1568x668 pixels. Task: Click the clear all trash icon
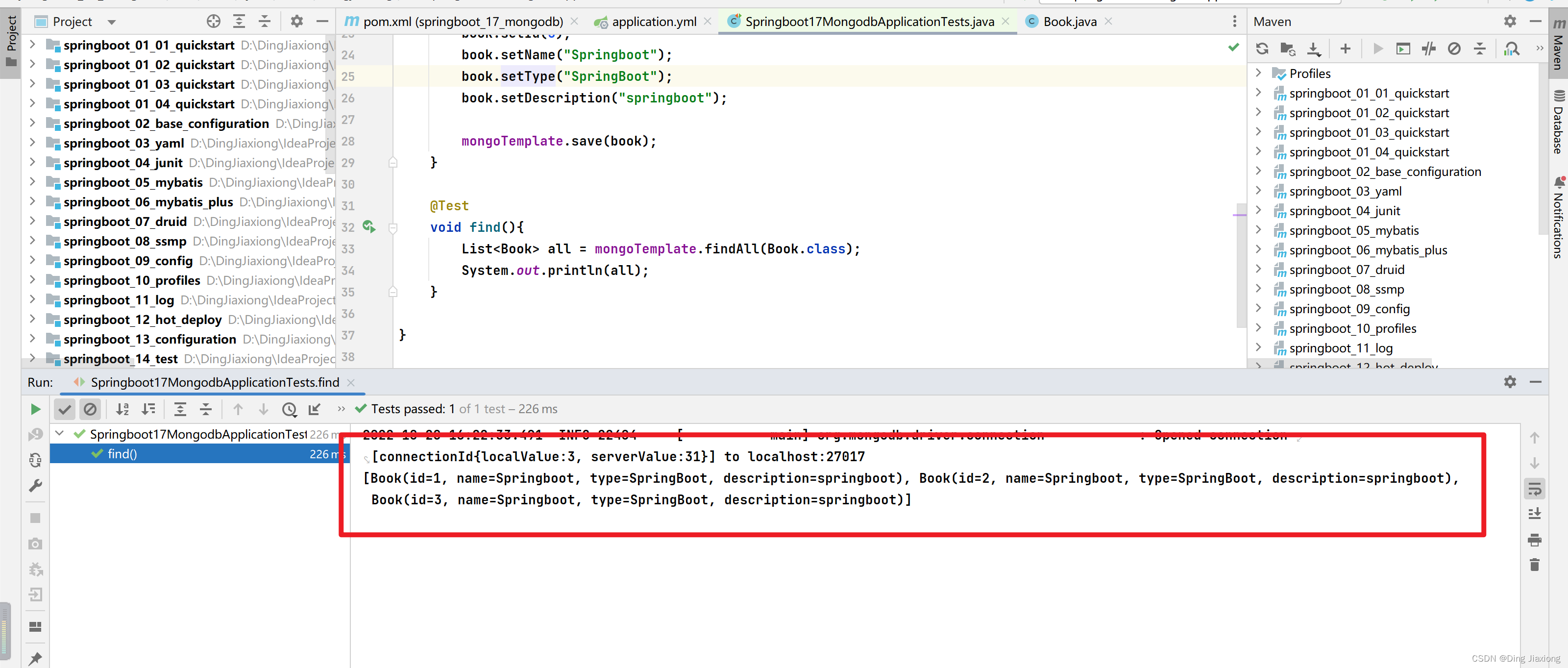[1534, 565]
